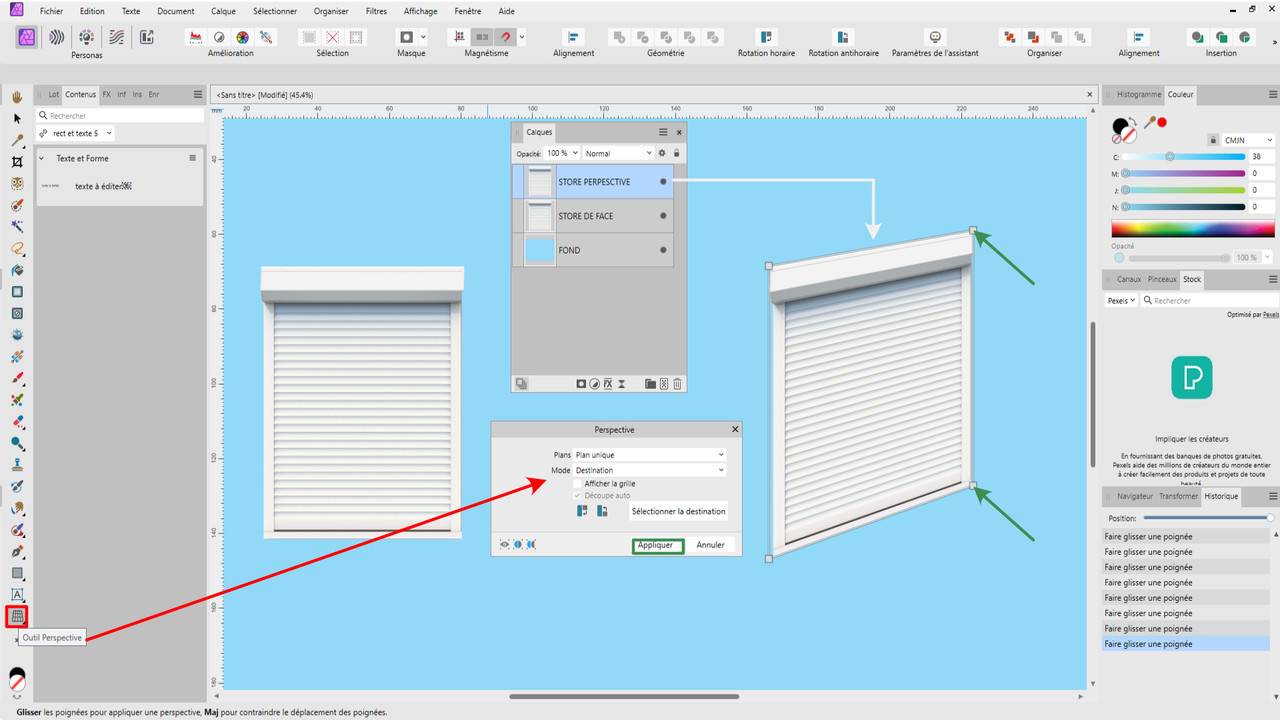
Task: Click the Rotation horaire icon
Action: (x=766, y=37)
